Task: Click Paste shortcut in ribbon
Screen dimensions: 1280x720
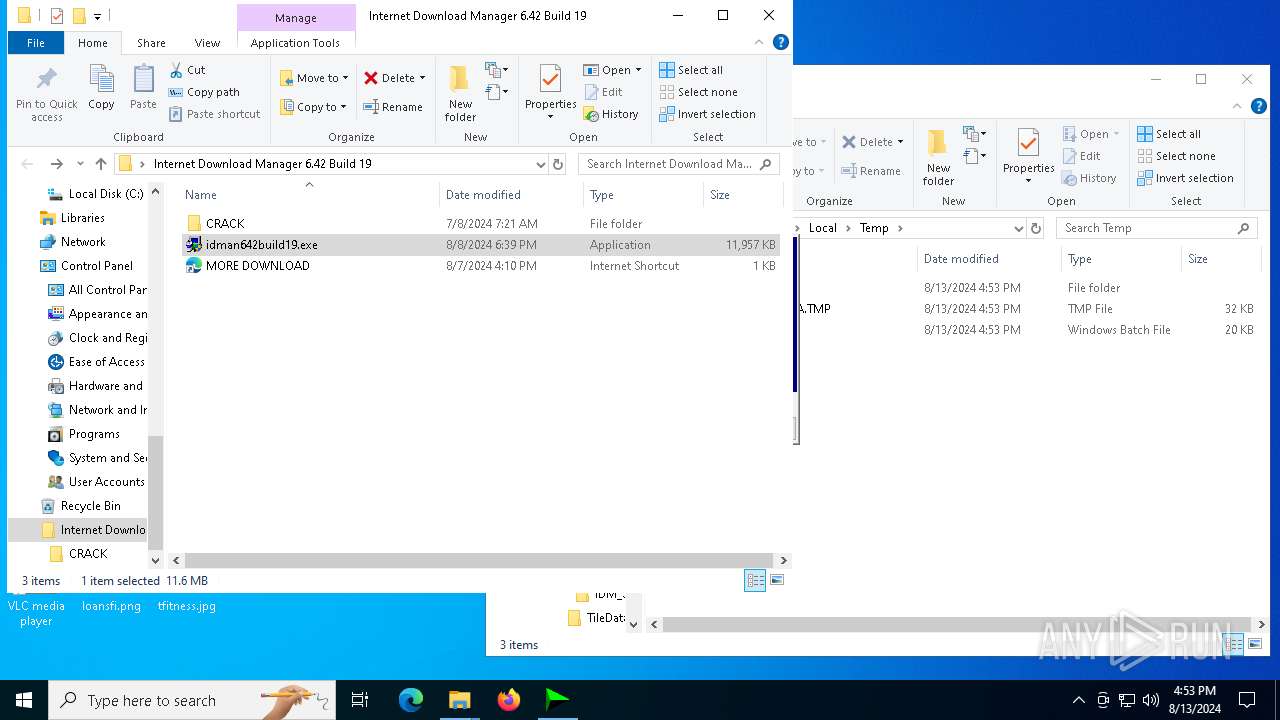Action: click(x=214, y=114)
